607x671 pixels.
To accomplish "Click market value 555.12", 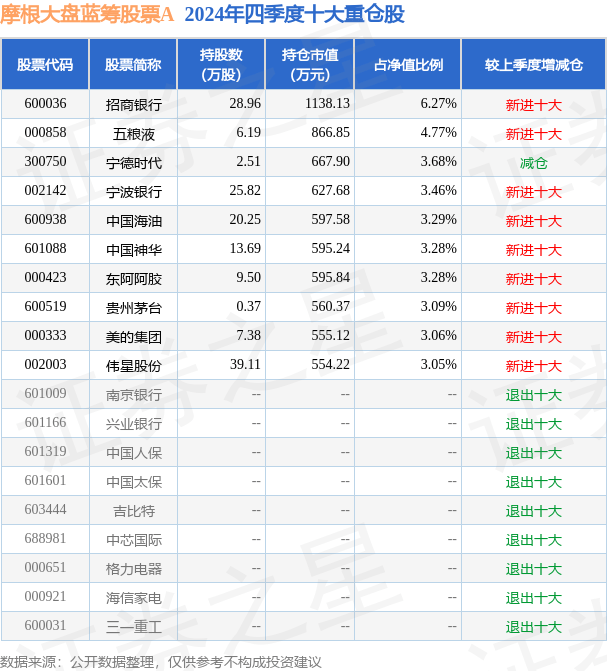I will coord(330,336).
